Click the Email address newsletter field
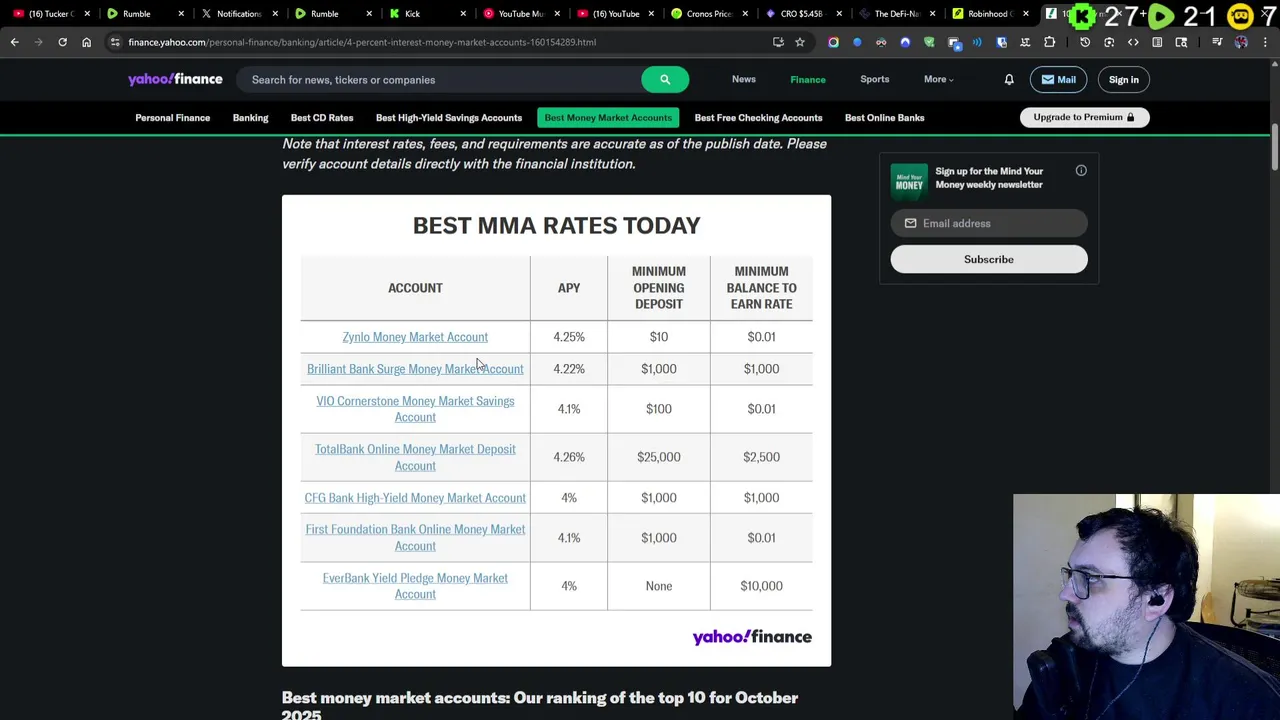This screenshot has height=720, width=1280. point(989,223)
